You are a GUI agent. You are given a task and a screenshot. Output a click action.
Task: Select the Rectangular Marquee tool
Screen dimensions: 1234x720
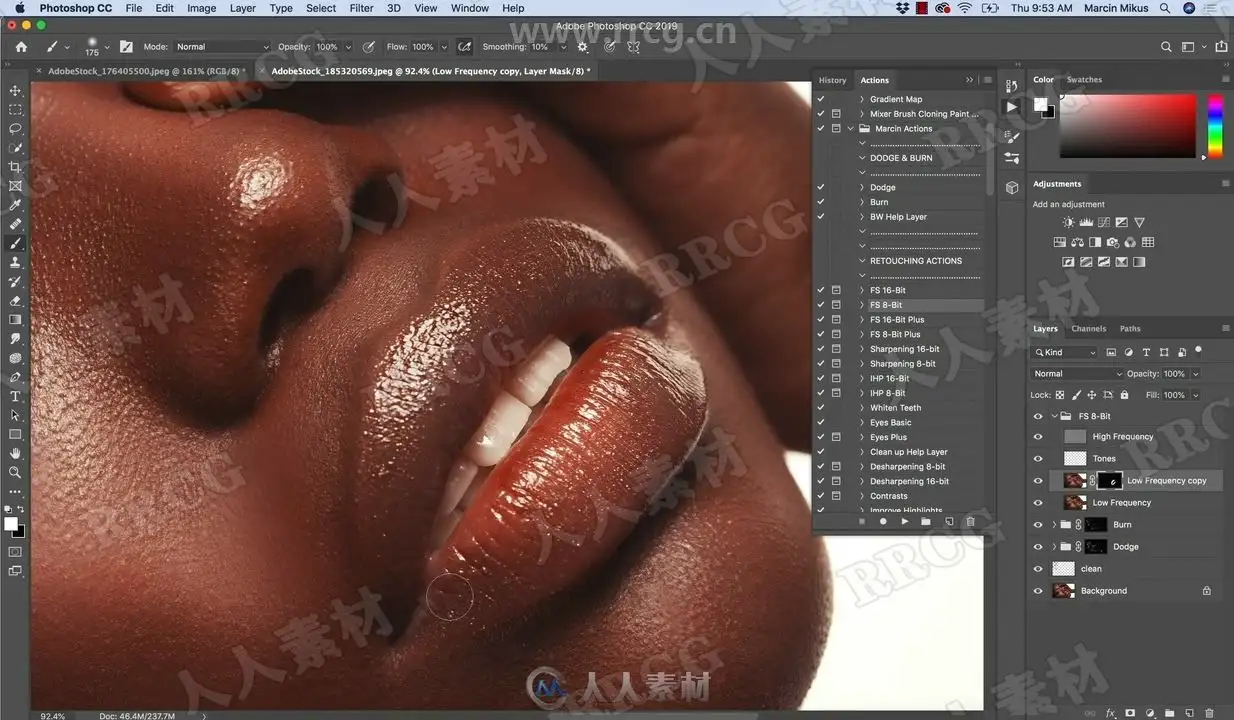click(x=15, y=110)
